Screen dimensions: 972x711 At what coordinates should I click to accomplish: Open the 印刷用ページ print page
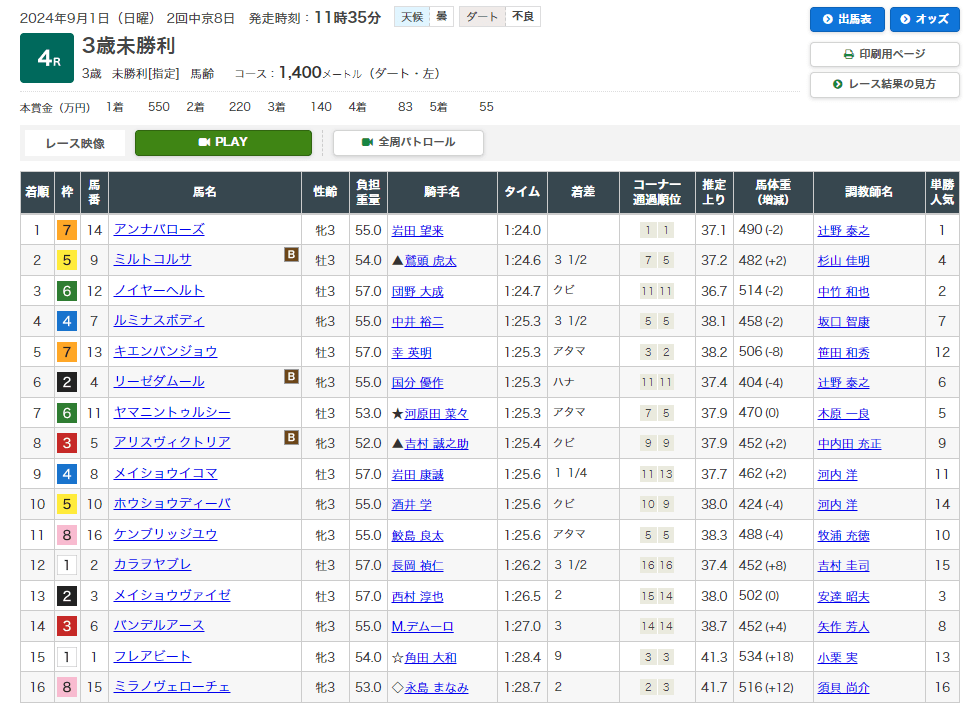point(885,54)
